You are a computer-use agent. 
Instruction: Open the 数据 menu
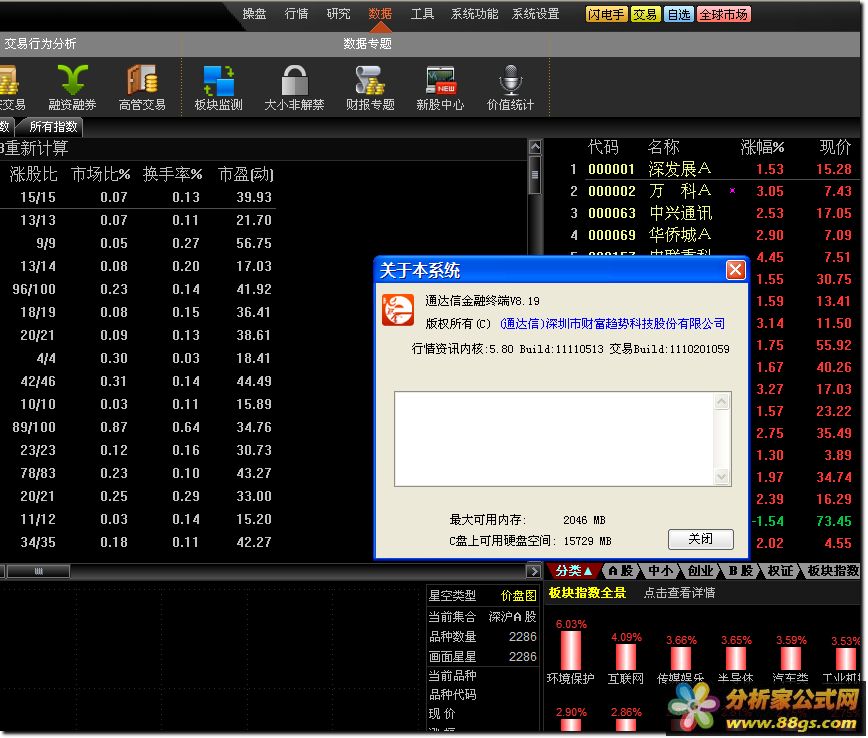click(x=380, y=14)
